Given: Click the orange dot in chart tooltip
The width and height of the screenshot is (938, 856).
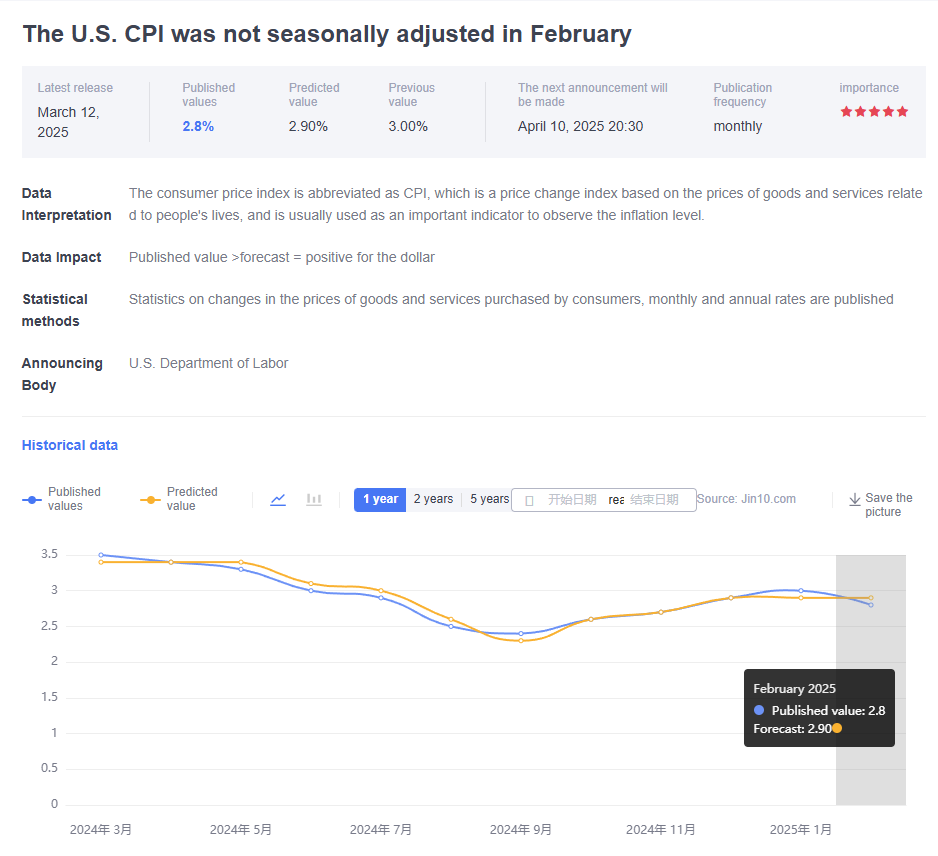Looking at the screenshot, I should coord(837,729).
